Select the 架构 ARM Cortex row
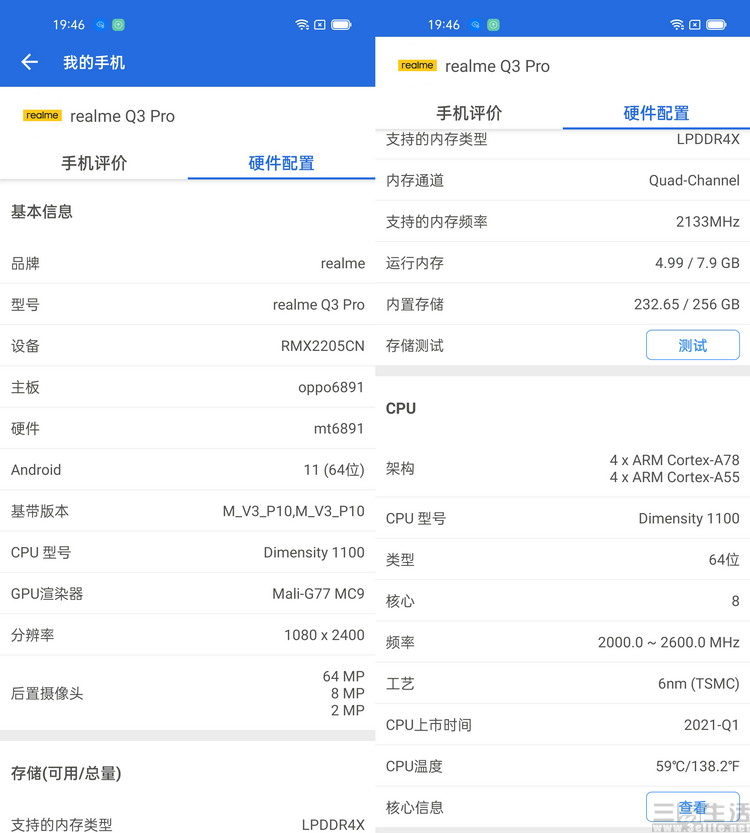Viewport: 750px width, 833px height. [x=562, y=468]
